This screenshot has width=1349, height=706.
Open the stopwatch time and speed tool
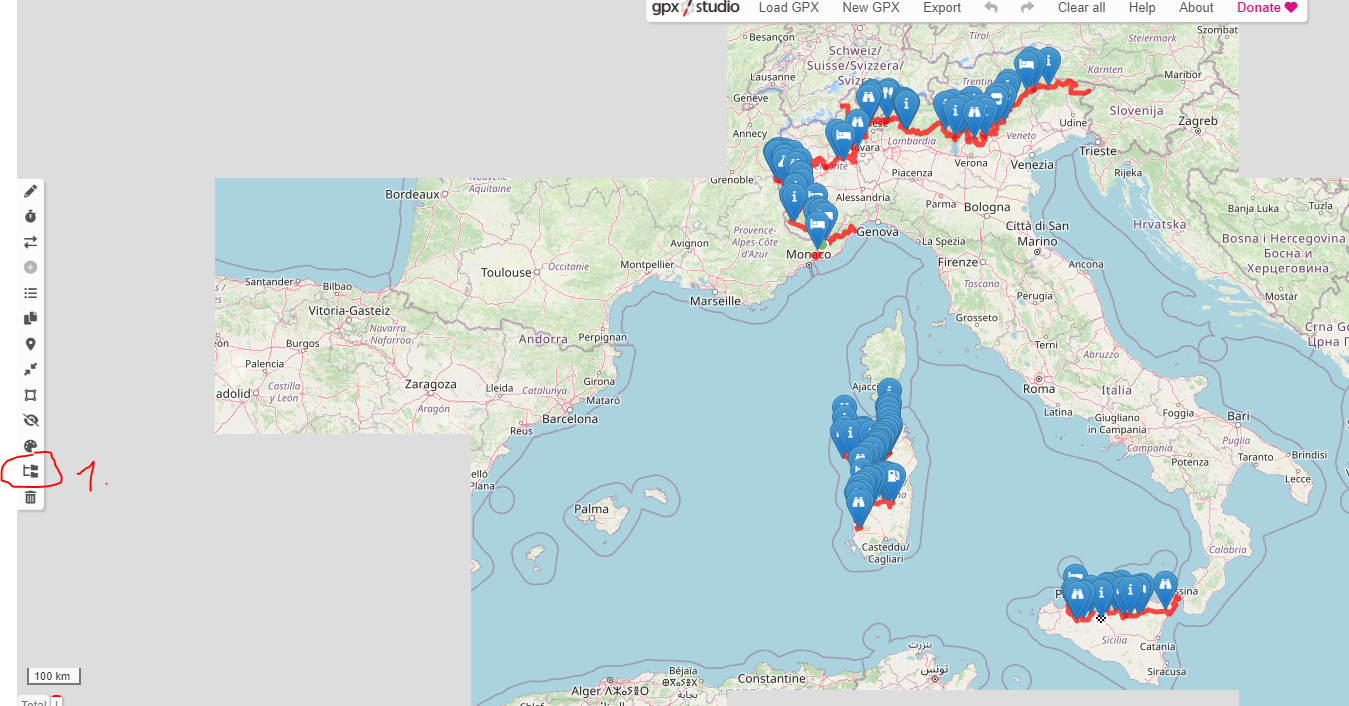[x=30, y=216]
